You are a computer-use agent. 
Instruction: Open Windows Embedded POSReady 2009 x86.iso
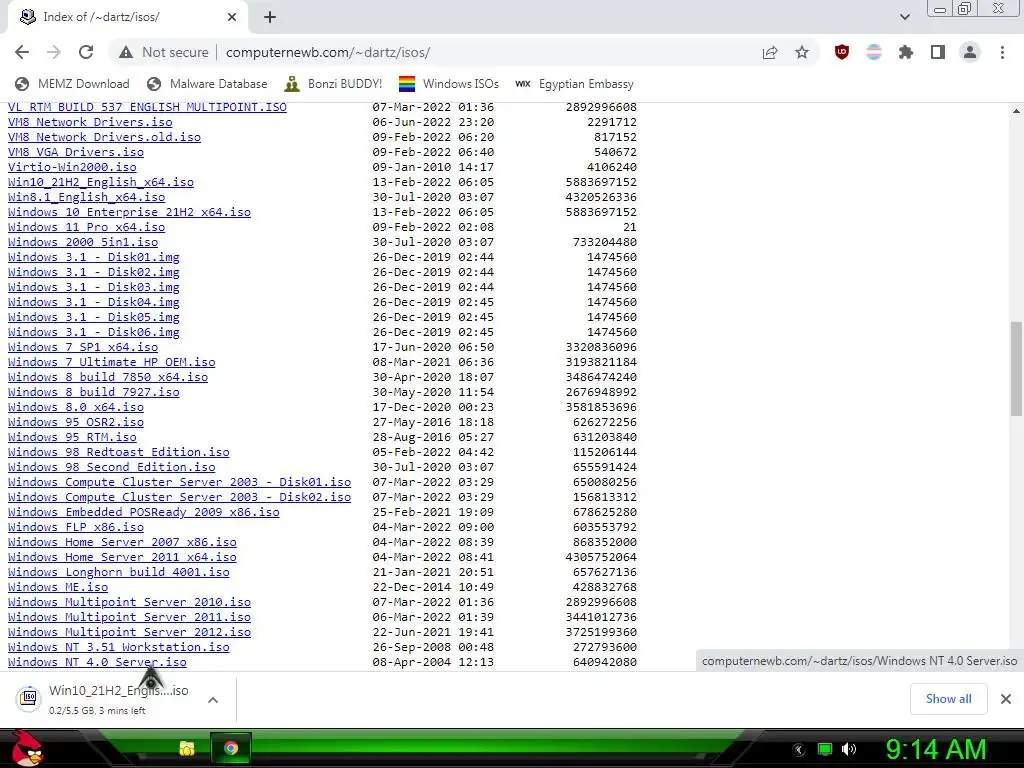pyautogui.click(x=144, y=513)
